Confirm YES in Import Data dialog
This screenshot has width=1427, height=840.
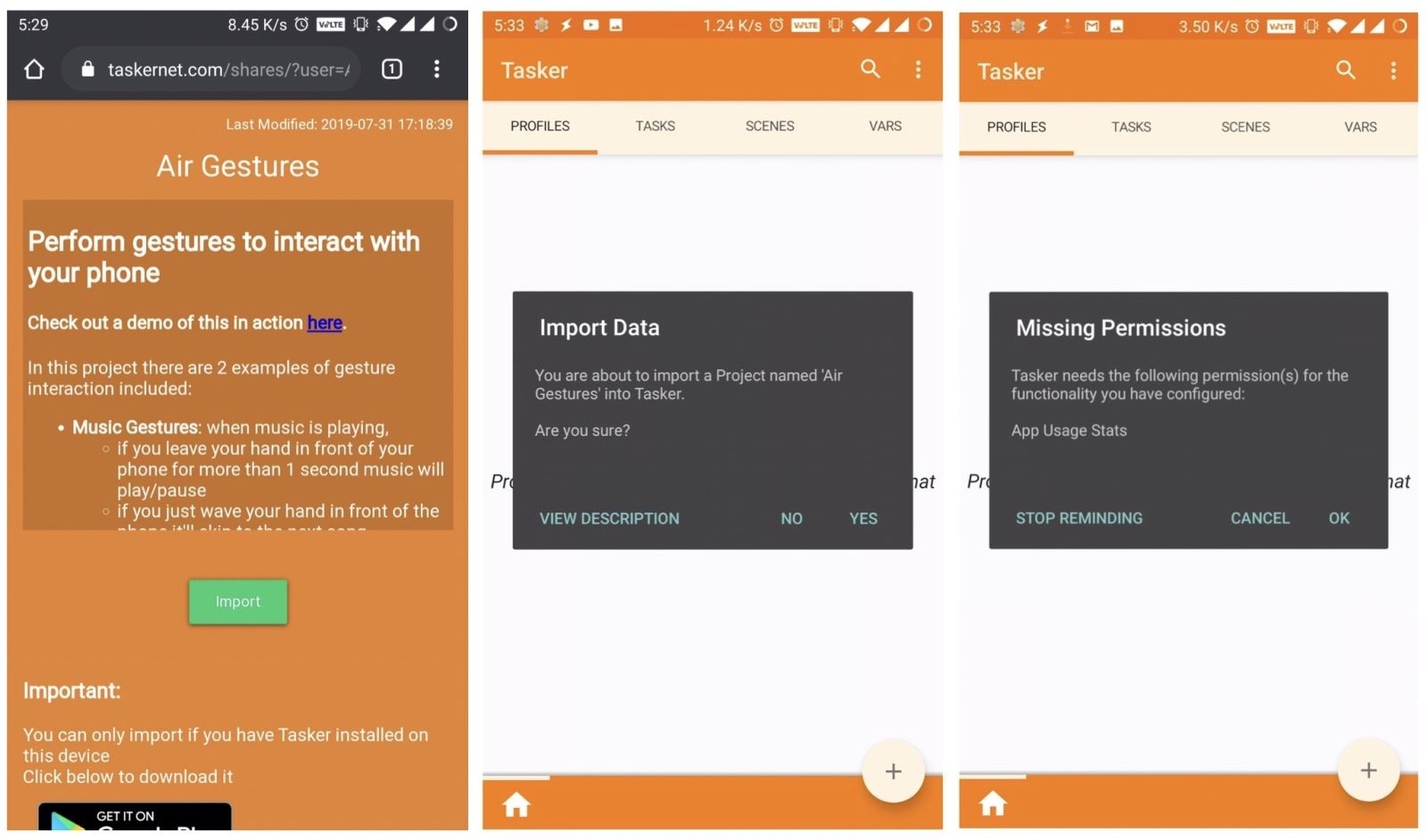(x=863, y=518)
